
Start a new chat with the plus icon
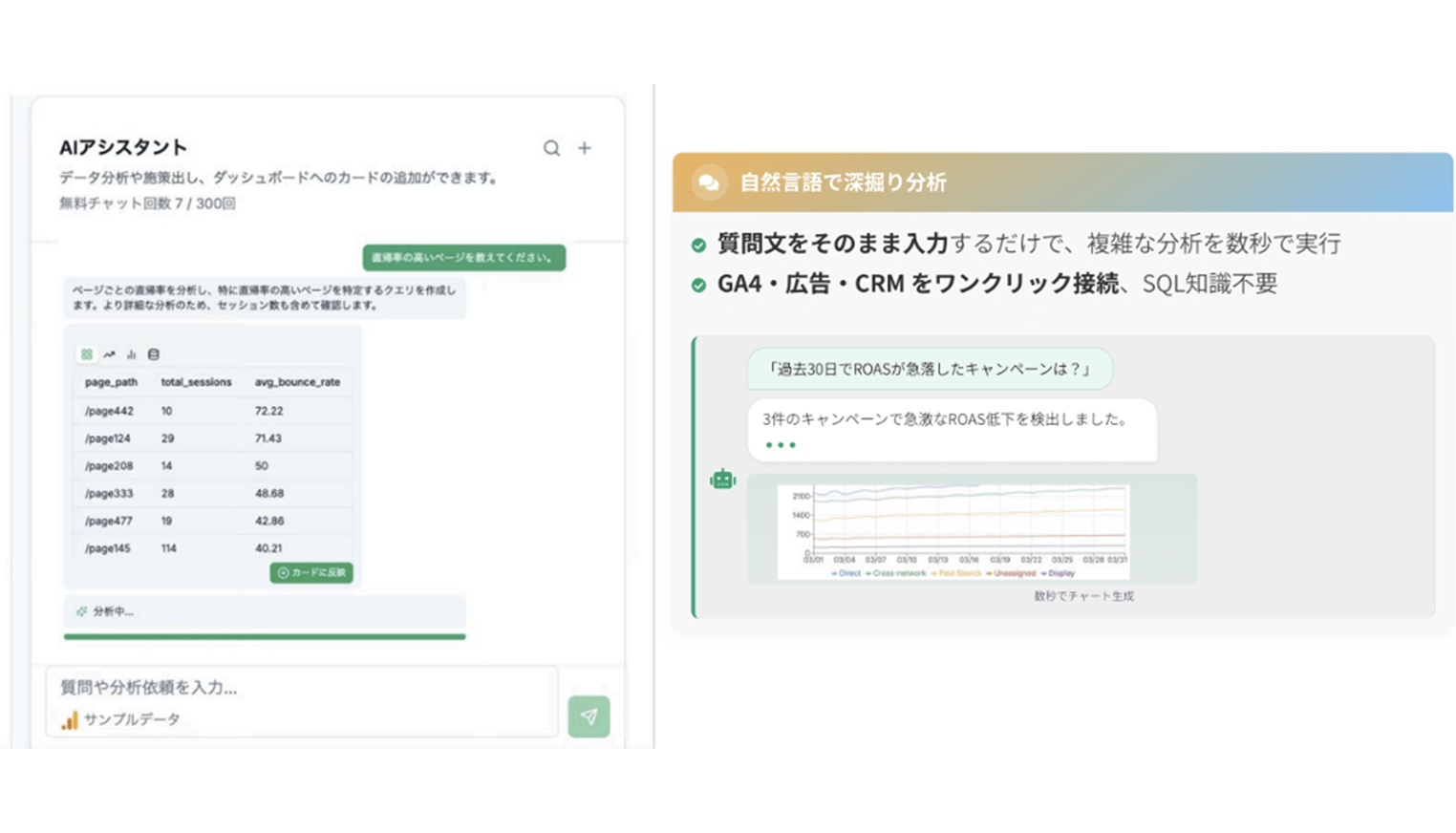[585, 148]
